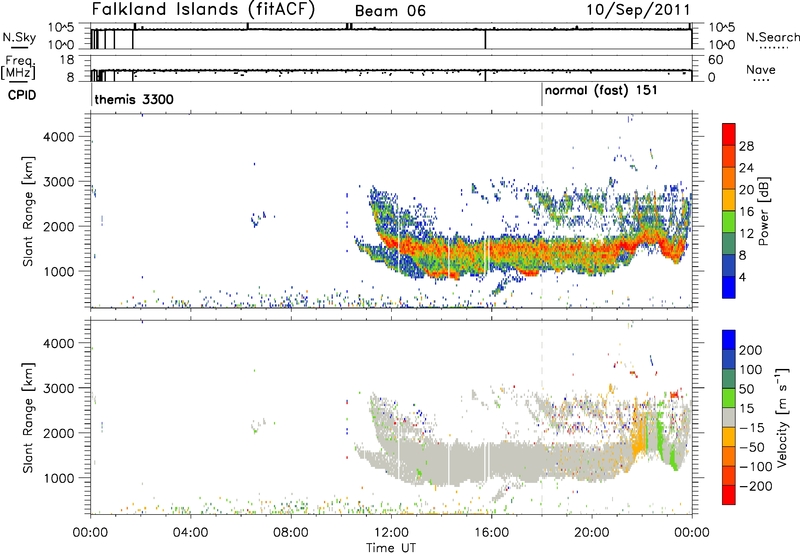Click the 'N.Sky' legend label

pyautogui.click(x=19, y=37)
